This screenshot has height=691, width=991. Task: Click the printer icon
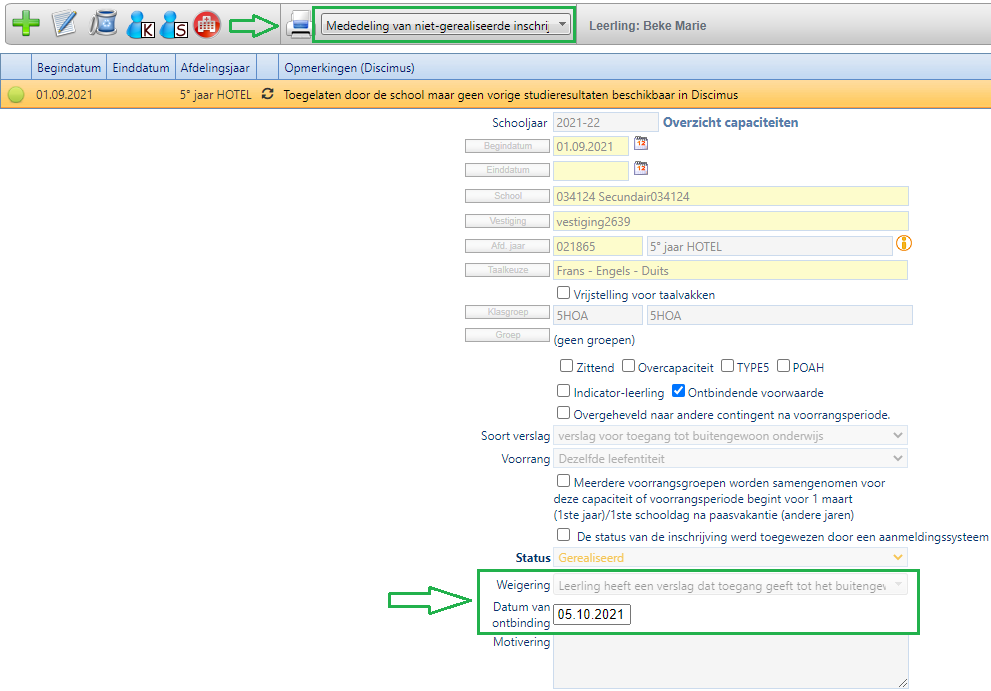299,25
